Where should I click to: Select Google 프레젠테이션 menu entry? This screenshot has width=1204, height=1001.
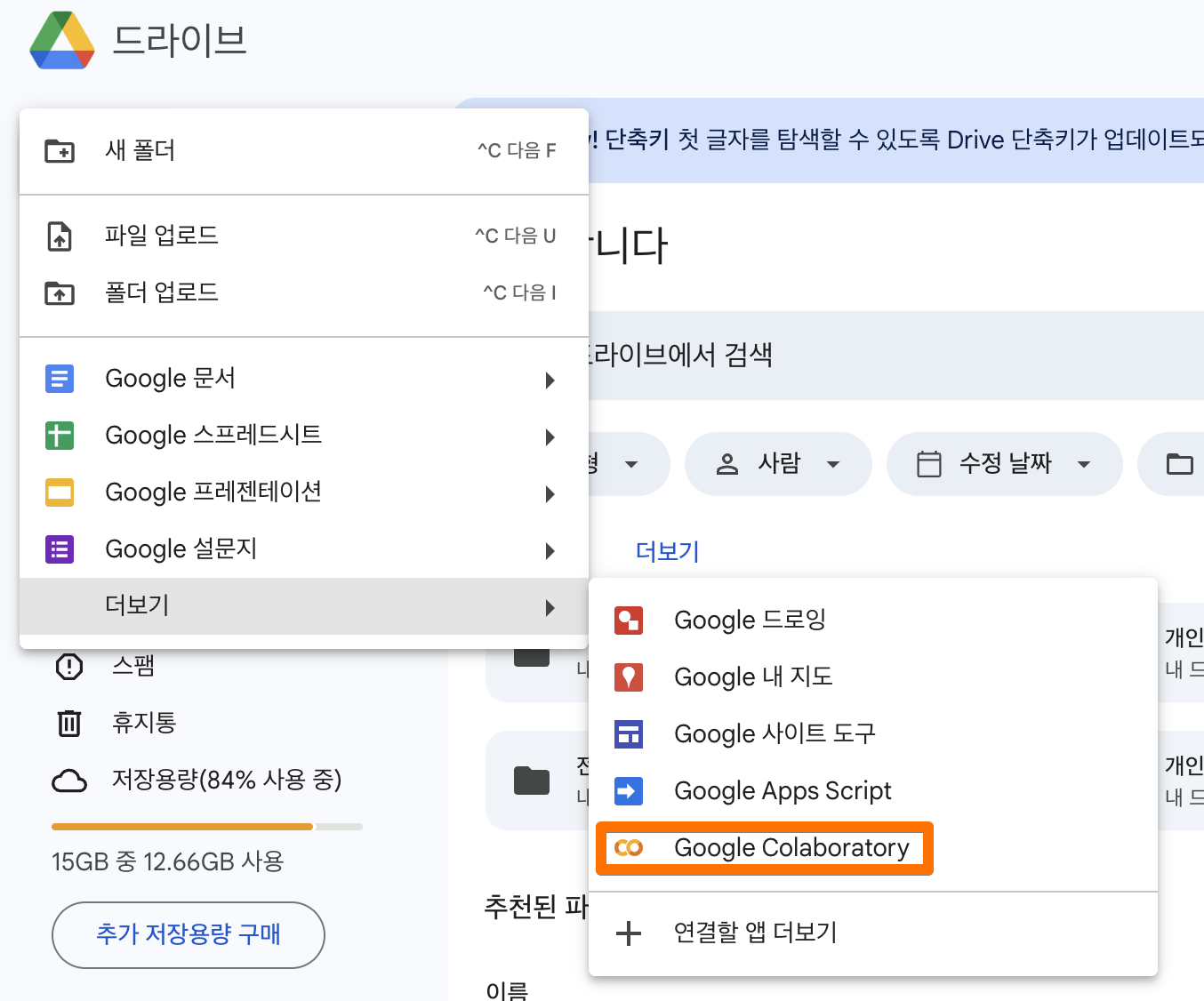[304, 492]
